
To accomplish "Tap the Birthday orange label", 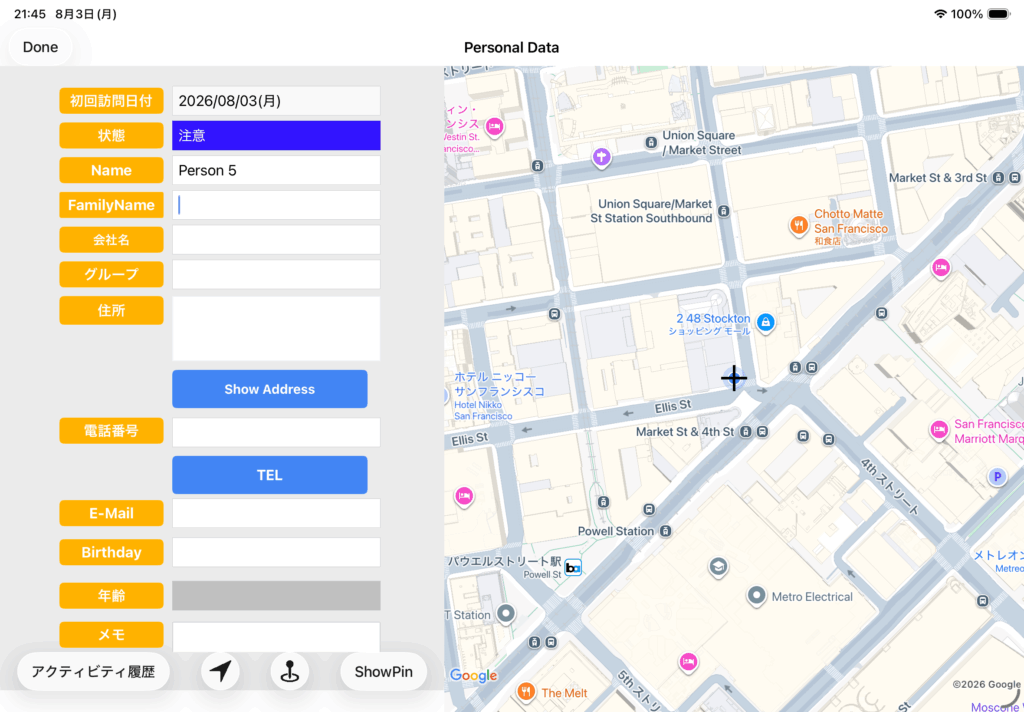I will pyautogui.click(x=112, y=552).
